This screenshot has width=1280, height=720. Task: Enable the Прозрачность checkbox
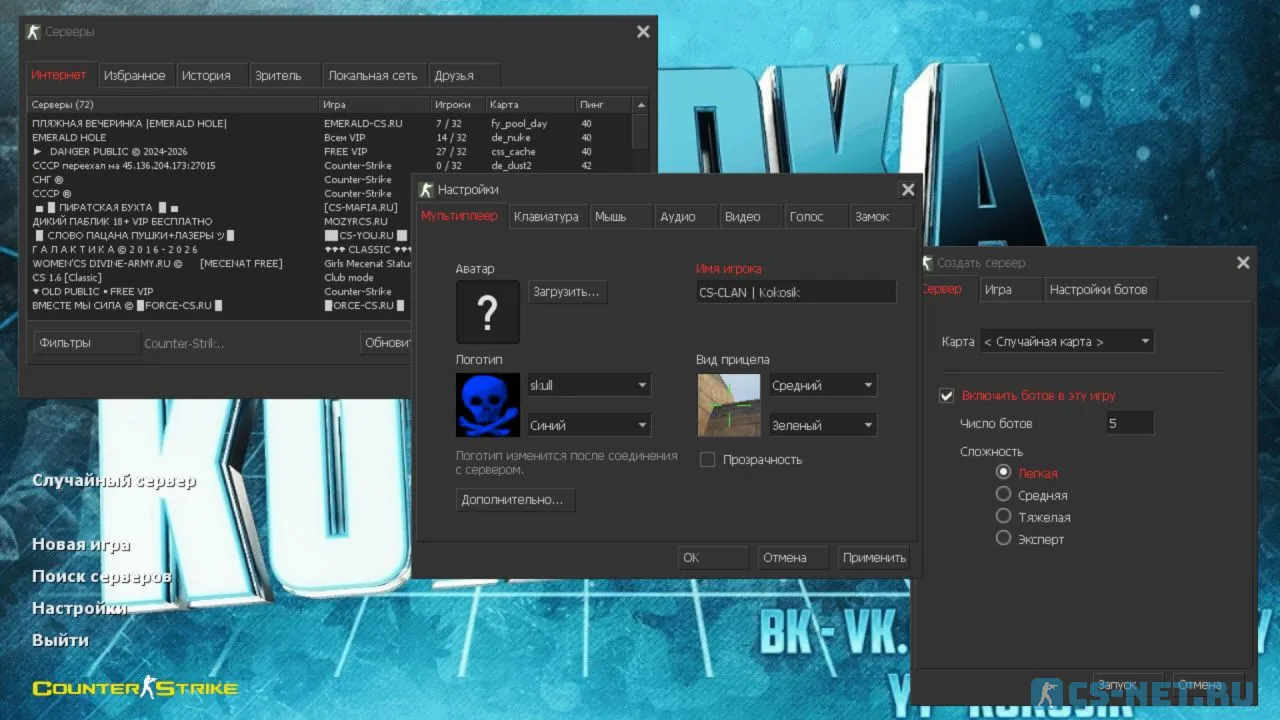(x=708, y=460)
